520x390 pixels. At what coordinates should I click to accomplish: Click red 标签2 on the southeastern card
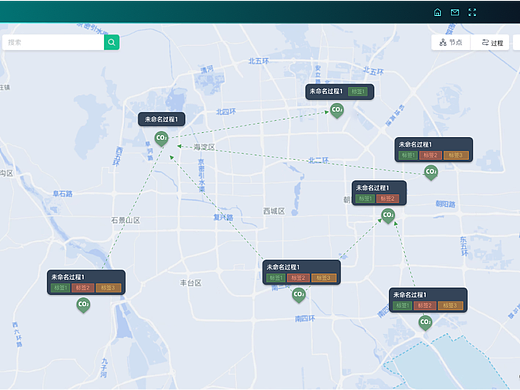[x=425, y=306]
